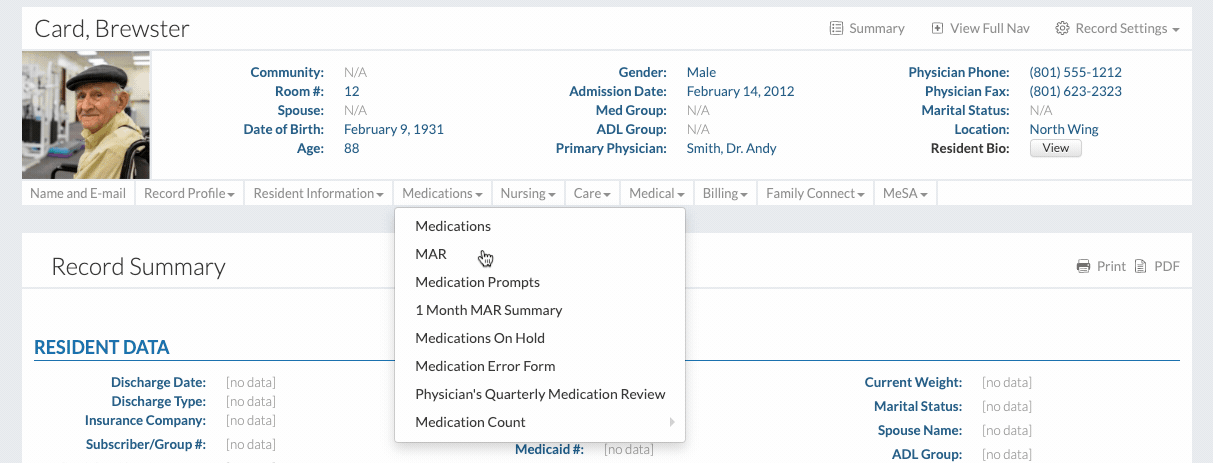The width and height of the screenshot is (1213, 463).
Task: Open the Resident Information dropdown
Action: tap(318, 194)
